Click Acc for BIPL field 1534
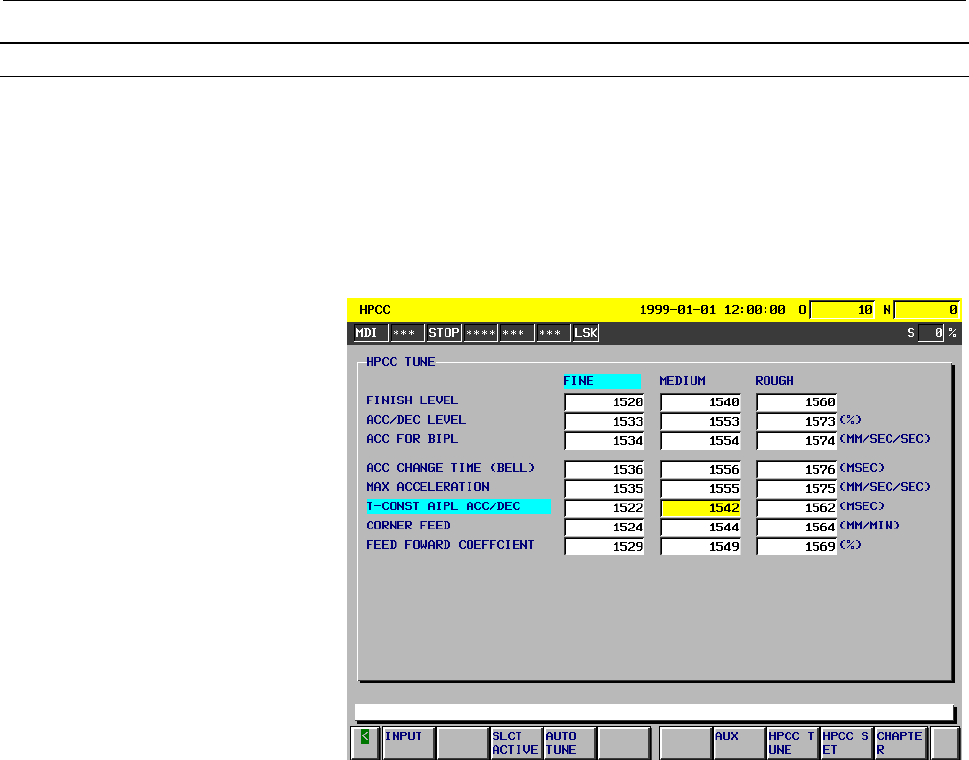Image resolution: width=969 pixels, height=760 pixels. [604, 441]
